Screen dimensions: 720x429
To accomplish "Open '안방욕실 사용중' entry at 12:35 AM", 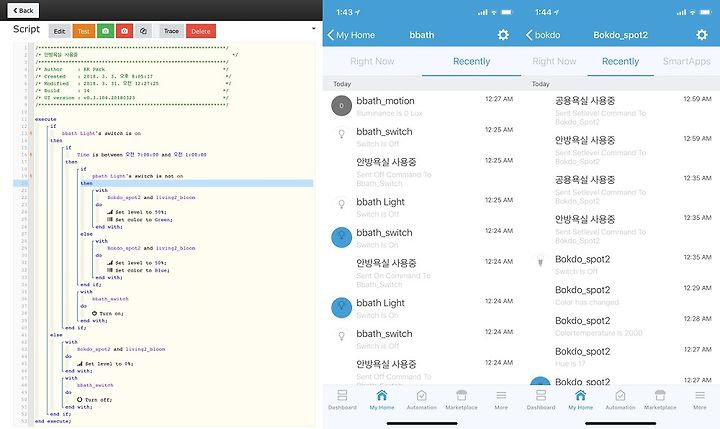I will (x=621, y=229).
